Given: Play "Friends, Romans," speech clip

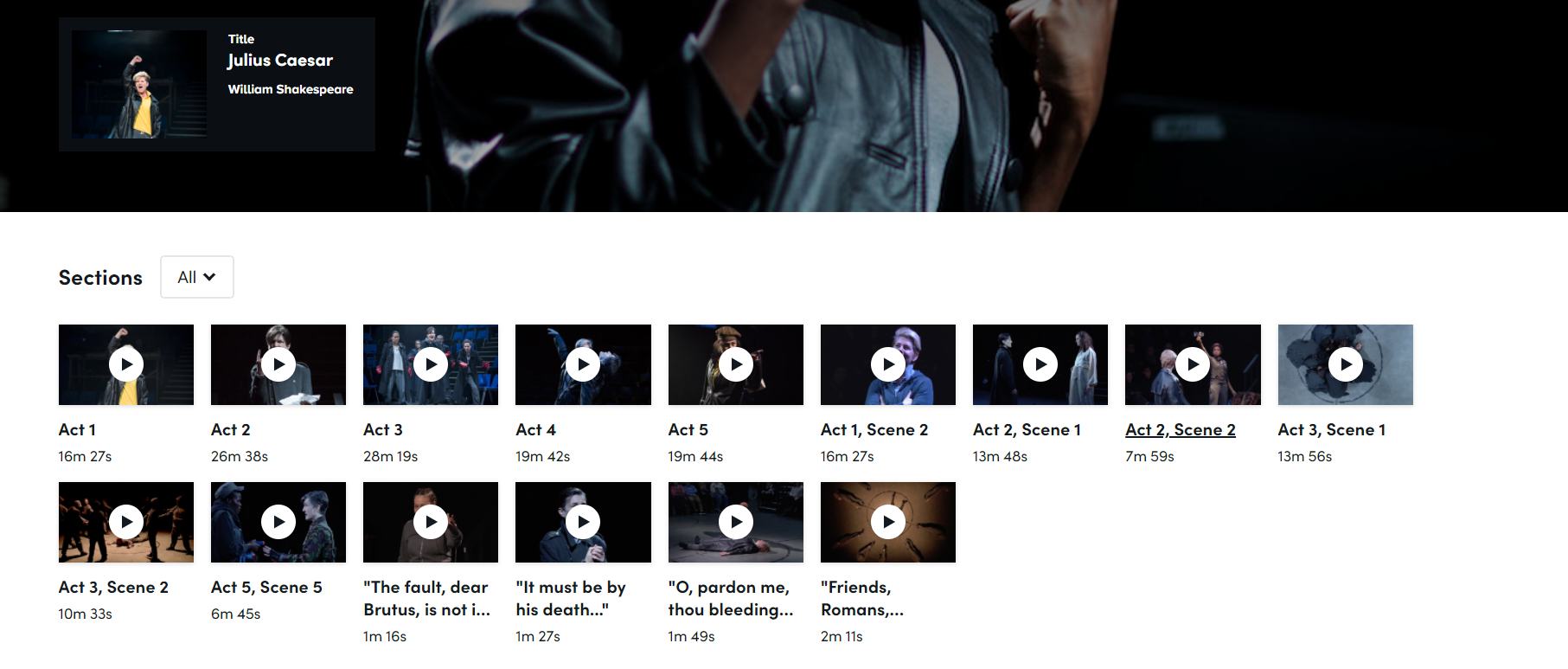Looking at the screenshot, I should point(888,522).
